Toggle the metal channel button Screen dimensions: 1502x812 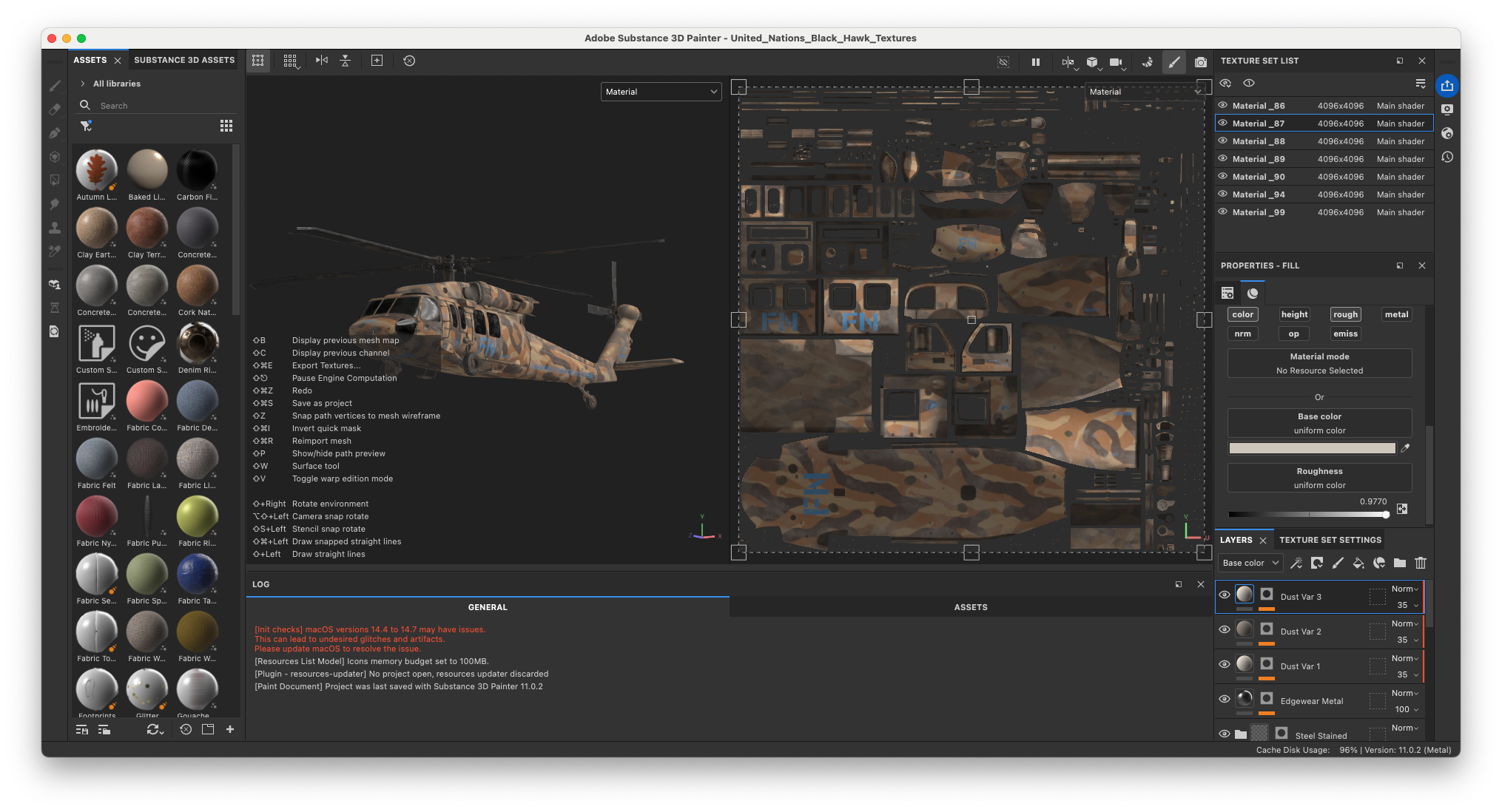point(1396,314)
